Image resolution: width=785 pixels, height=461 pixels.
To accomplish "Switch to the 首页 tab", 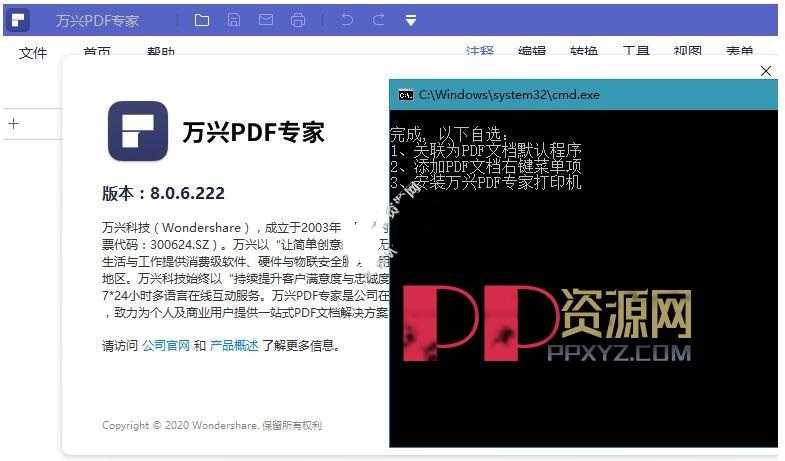I will (x=97, y=51).
